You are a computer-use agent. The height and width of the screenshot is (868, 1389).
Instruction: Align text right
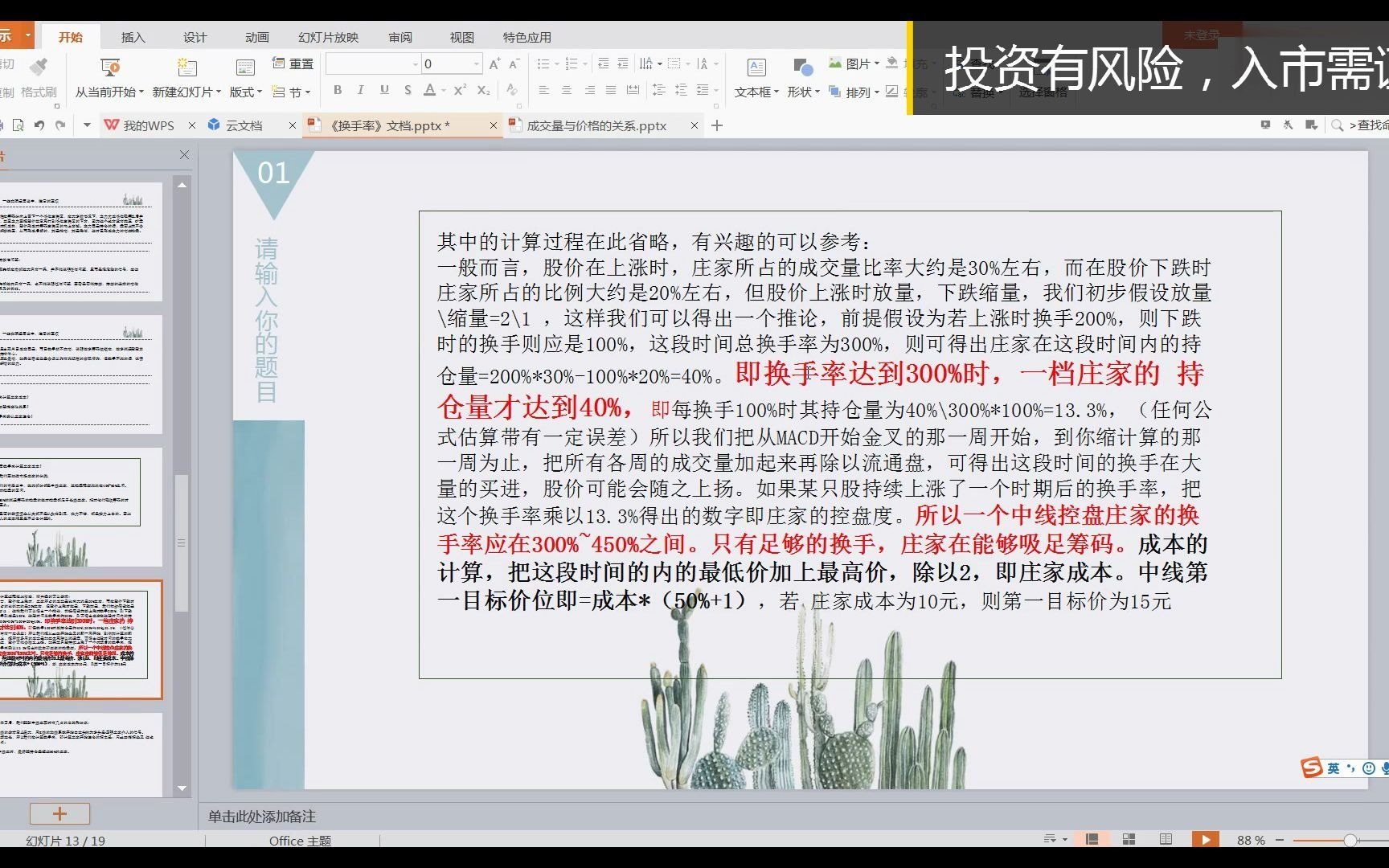coord(589,91)
